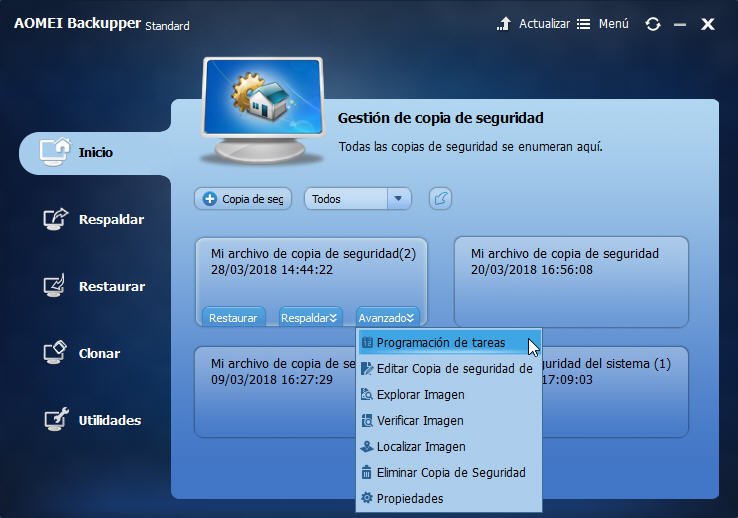Click the 'Gestión de copia de seguridad' heading
The image size is (738, 518).
[x=441, y=118]
